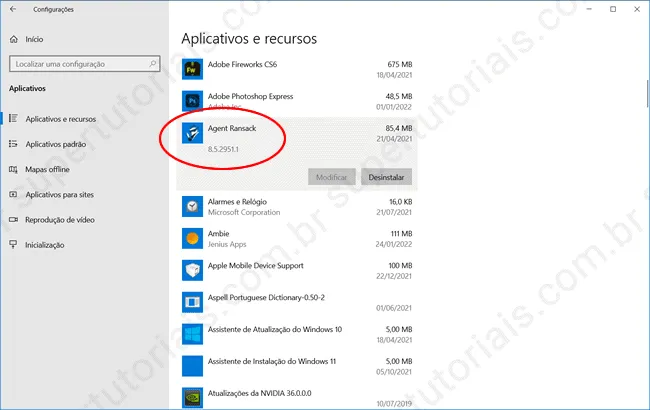Select the Aspell Portuguese Dictionary icon

[x=192, y=302]
